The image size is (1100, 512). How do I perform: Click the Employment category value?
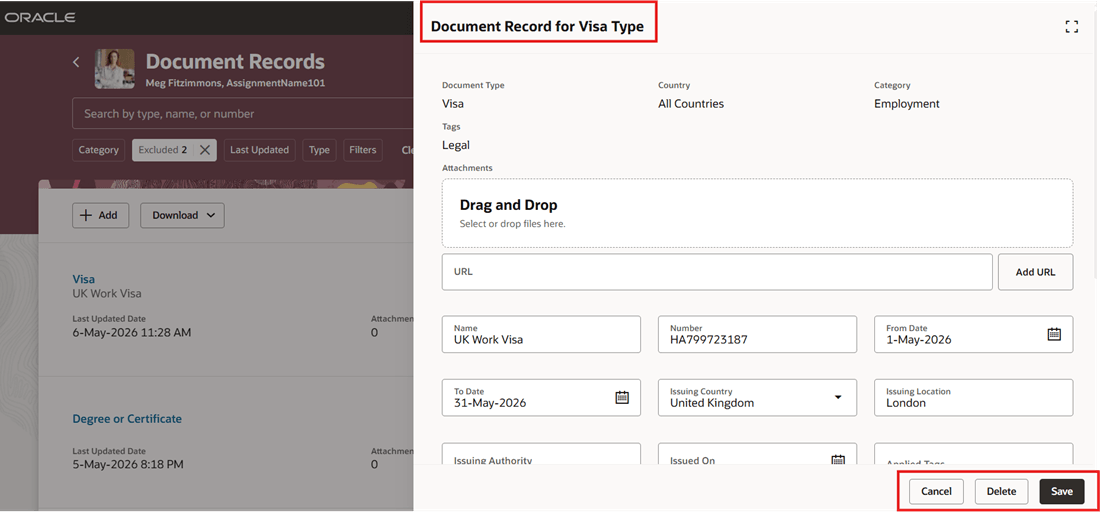906,104
